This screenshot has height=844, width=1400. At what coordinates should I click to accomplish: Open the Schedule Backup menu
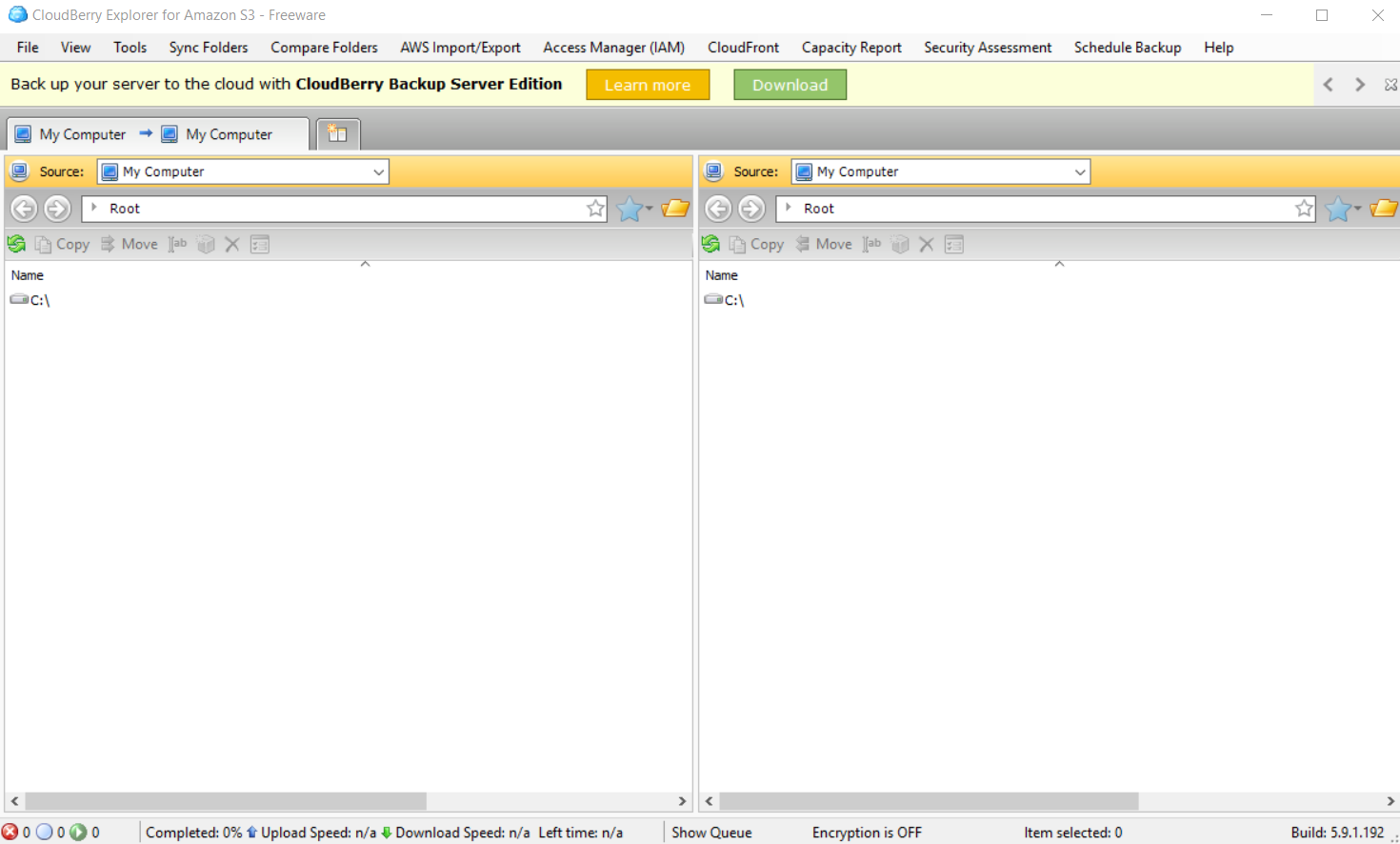(x=1128, y=48)
